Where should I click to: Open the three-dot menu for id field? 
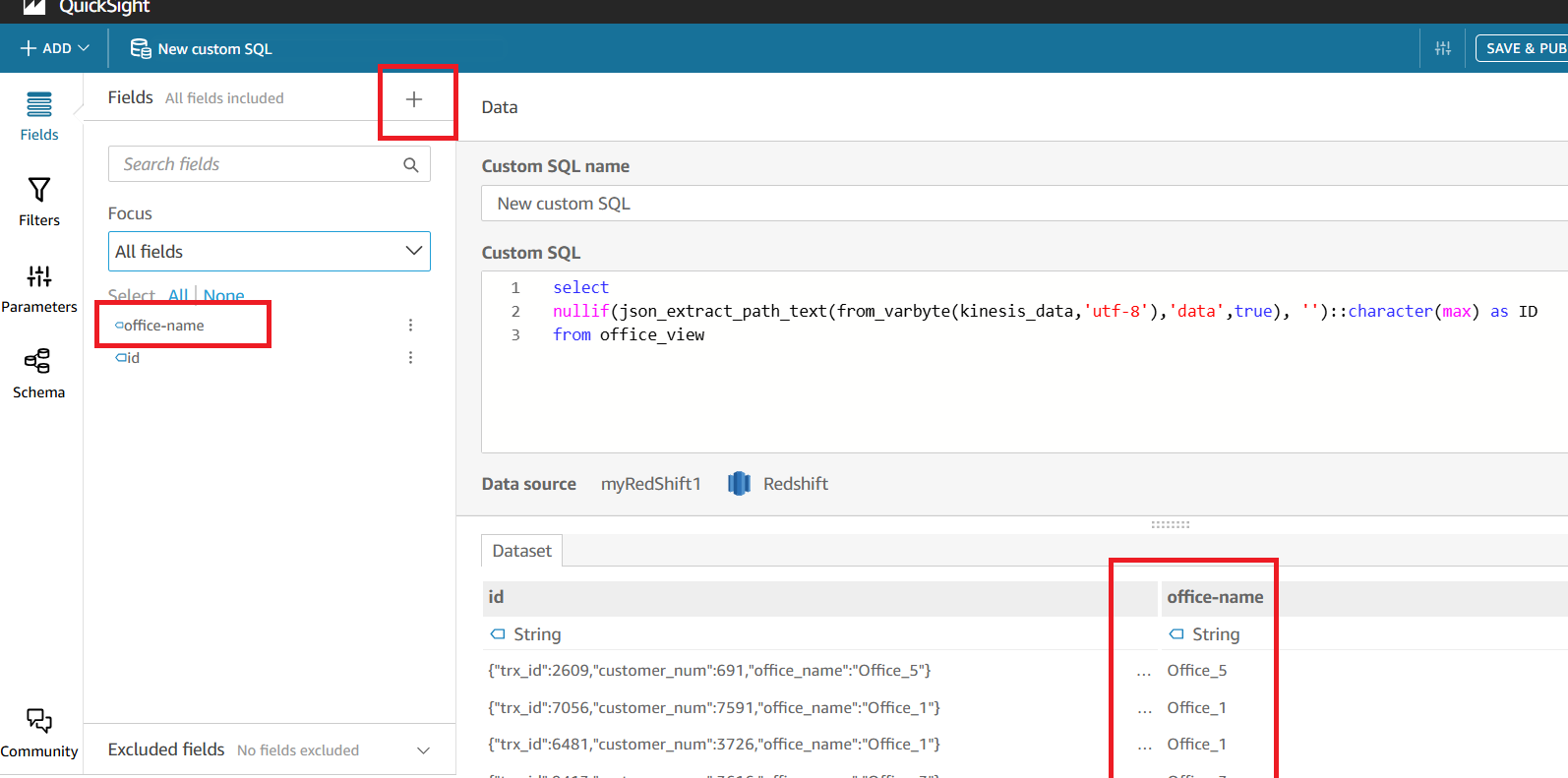point(410,358)
